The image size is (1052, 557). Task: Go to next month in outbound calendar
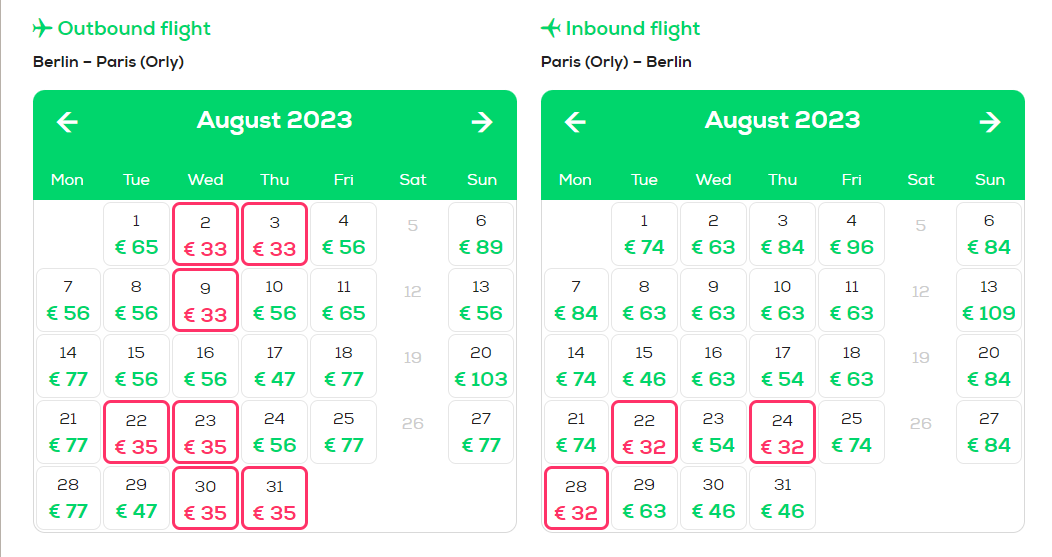point(482,121)
